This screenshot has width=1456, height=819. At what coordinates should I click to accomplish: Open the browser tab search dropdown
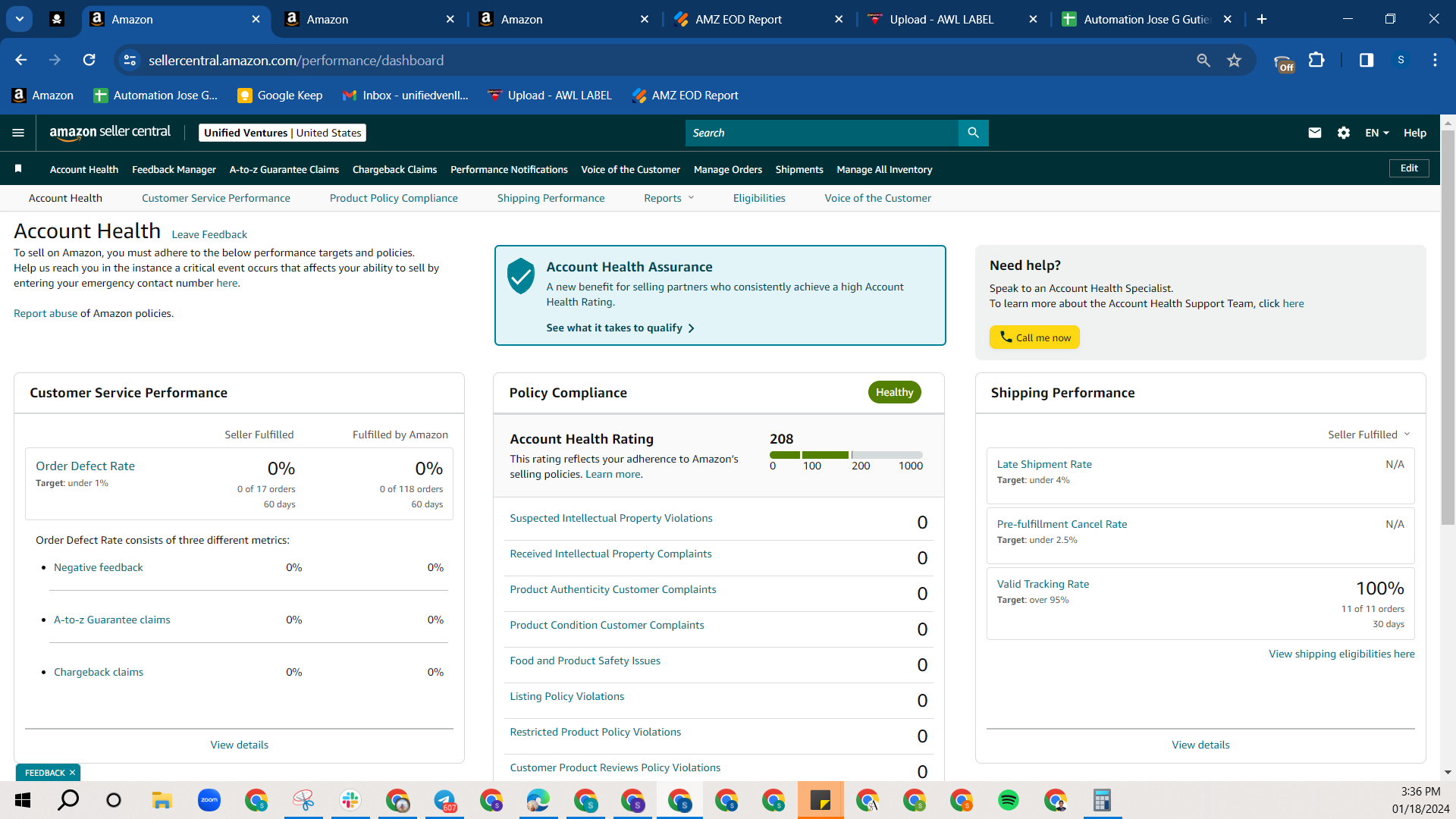[x=20, y=19]
